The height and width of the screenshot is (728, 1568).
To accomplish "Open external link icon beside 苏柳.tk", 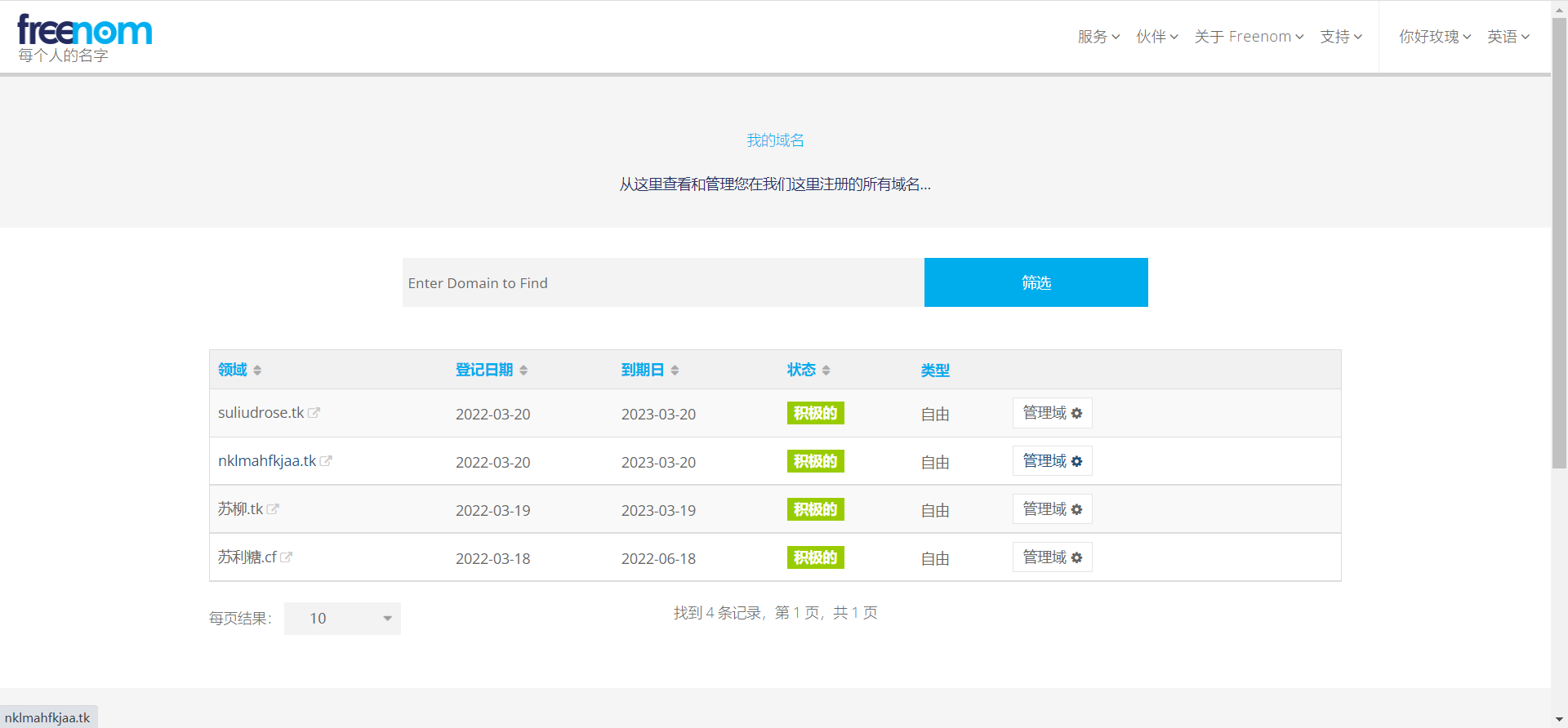I will [x=273, y=509].
